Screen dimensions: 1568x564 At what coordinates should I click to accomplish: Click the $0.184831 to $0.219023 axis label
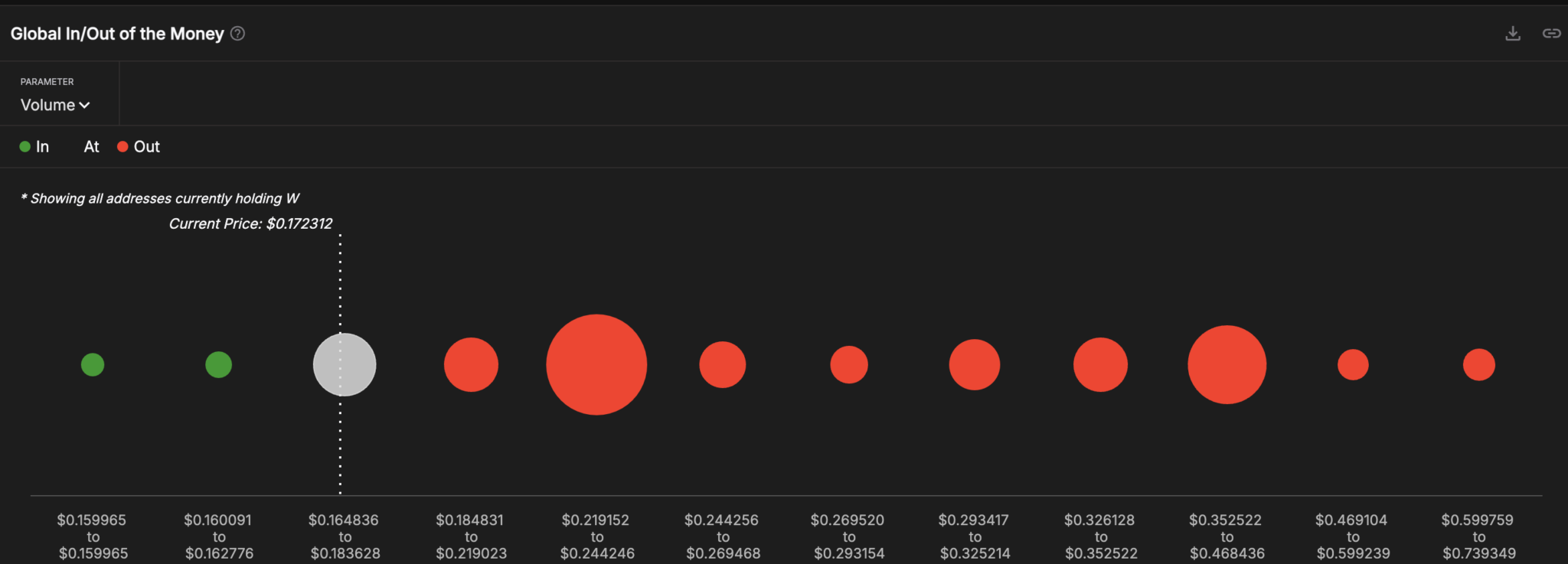(471, 536)
